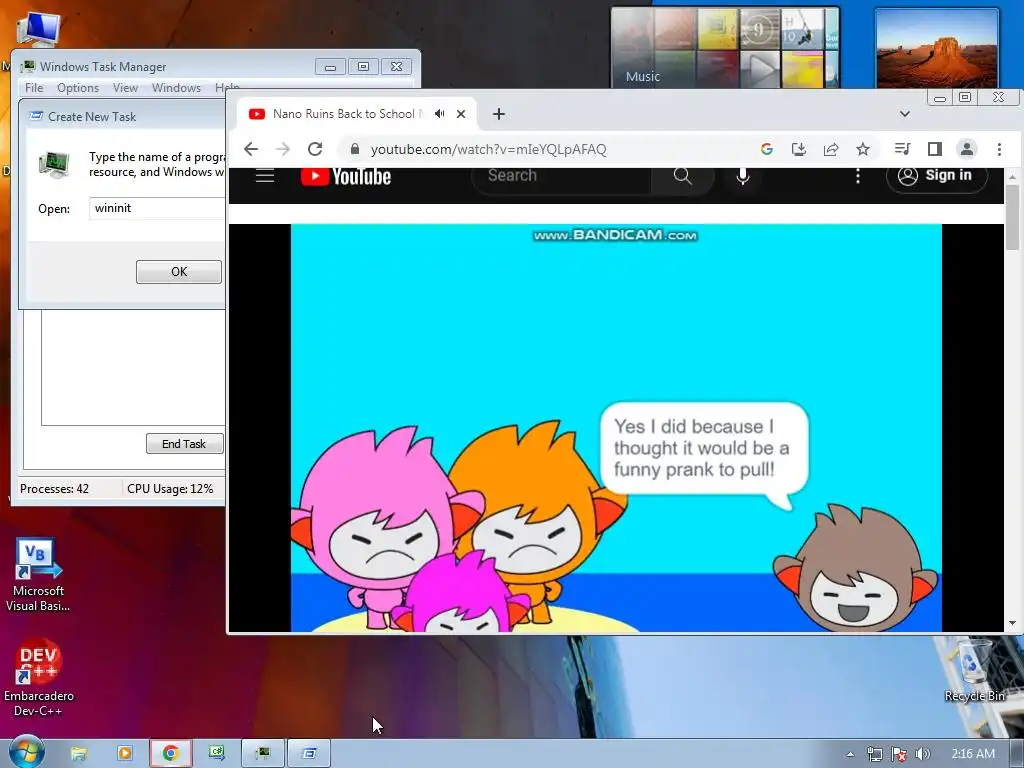Screen dimensions: 1024x768
Task: Expand the tab search chevron
Action: [x=904, y=114]
